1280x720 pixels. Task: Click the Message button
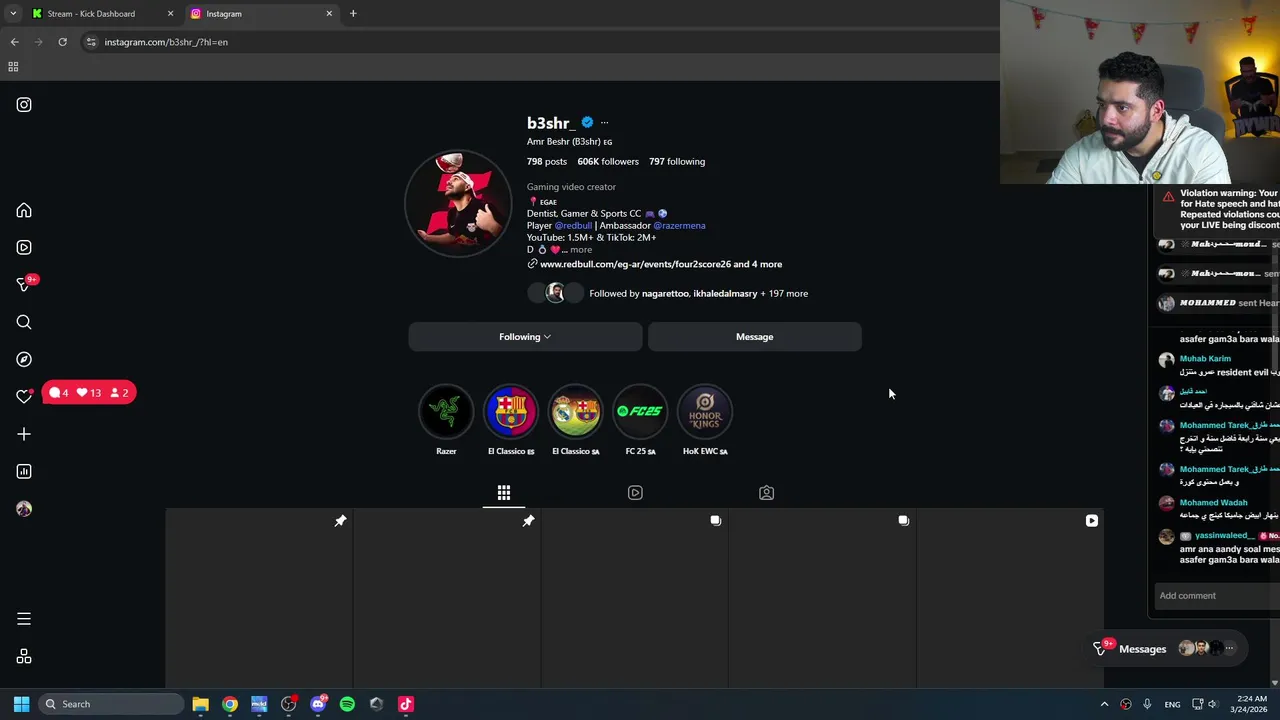tap(755, 337)
